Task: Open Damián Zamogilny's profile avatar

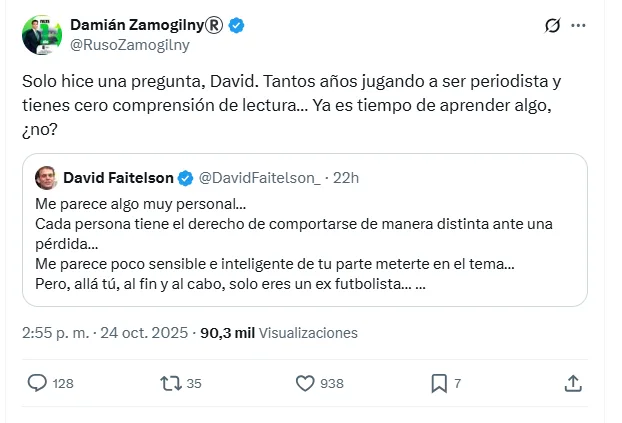Action: pos(40,34)
